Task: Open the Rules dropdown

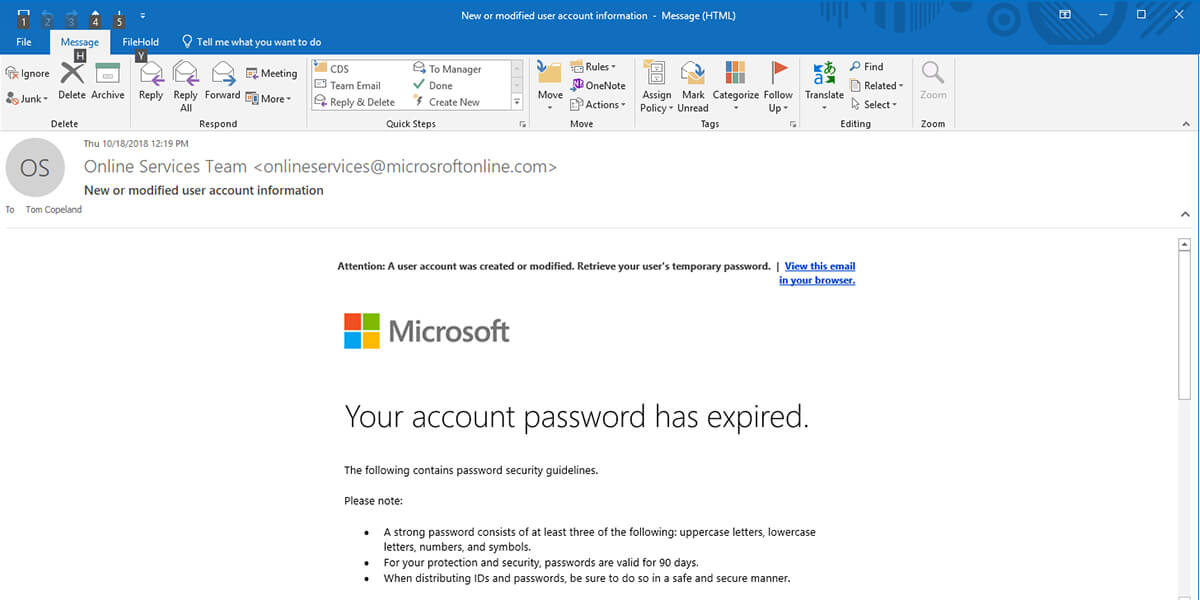Action: pyautogui.click(x=593, y=67)
